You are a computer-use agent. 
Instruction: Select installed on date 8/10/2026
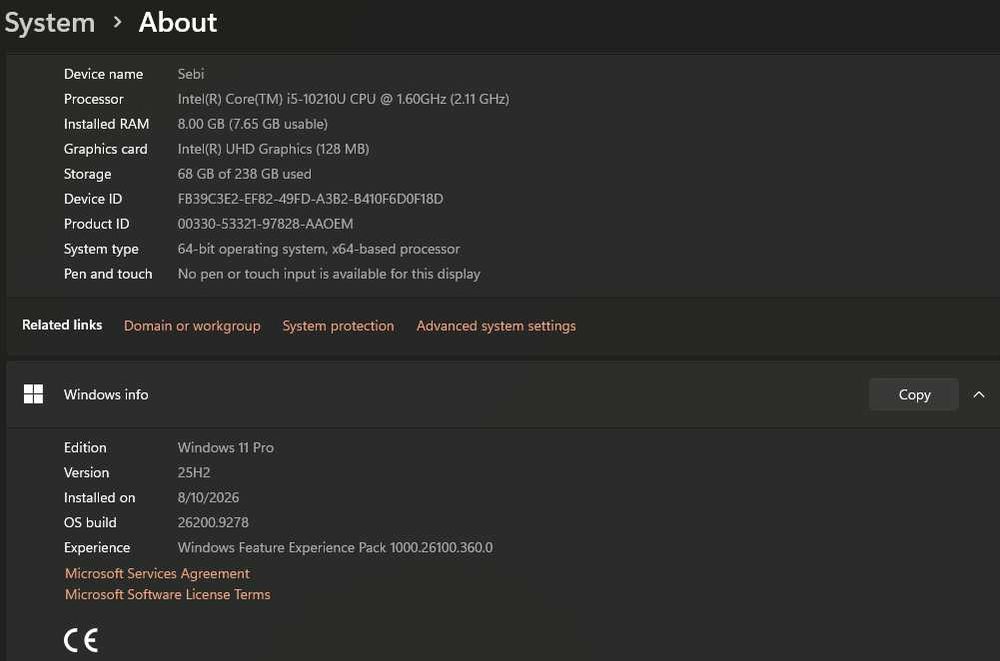[x=208, y=498]
